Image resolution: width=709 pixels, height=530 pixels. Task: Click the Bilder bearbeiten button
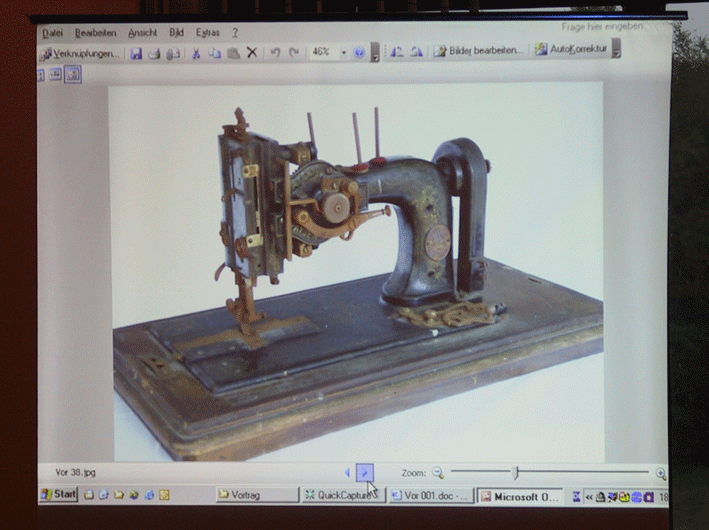pyautogui.click(x=479, y=50)
